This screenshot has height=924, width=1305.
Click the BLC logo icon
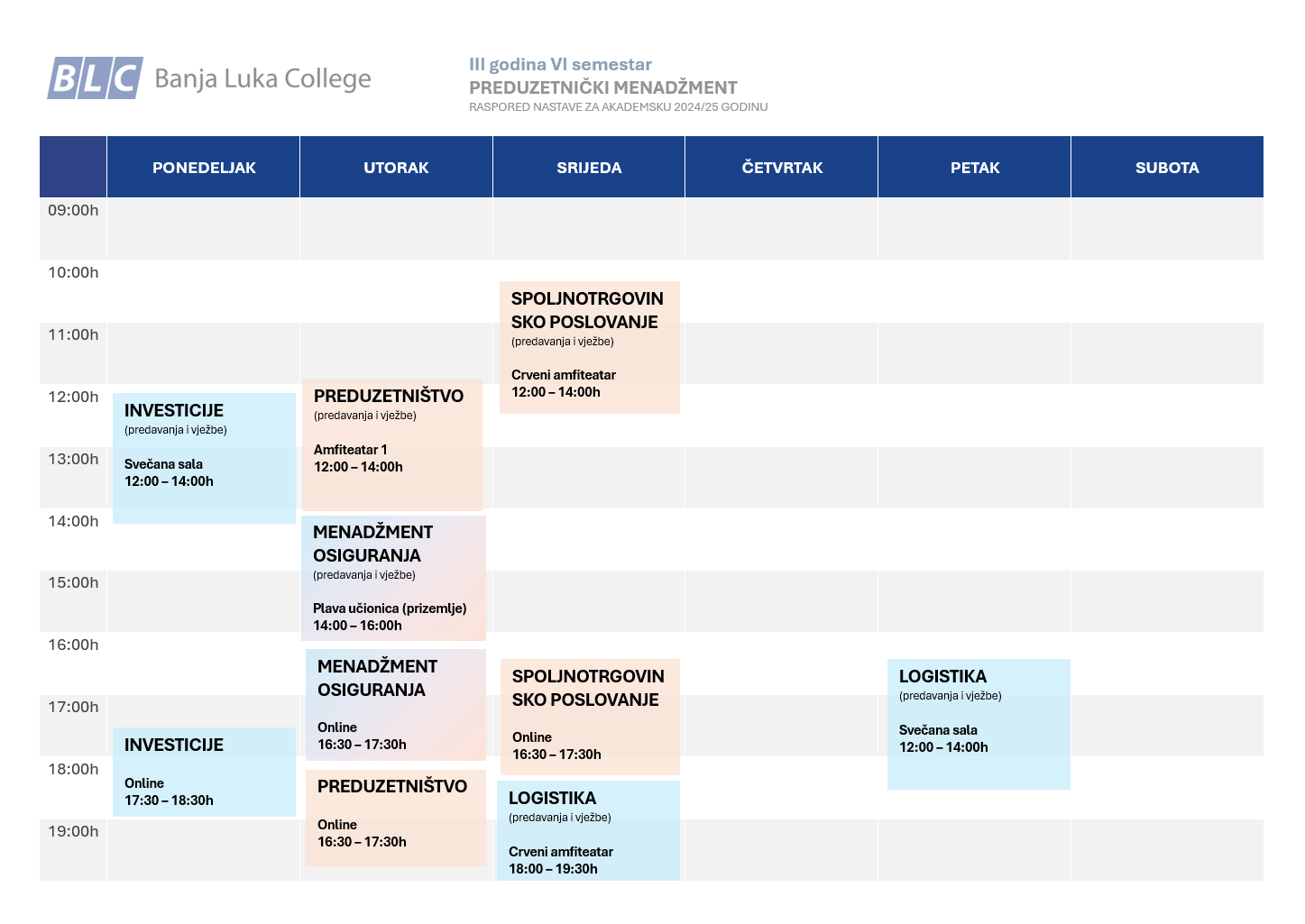click(96, 78)
